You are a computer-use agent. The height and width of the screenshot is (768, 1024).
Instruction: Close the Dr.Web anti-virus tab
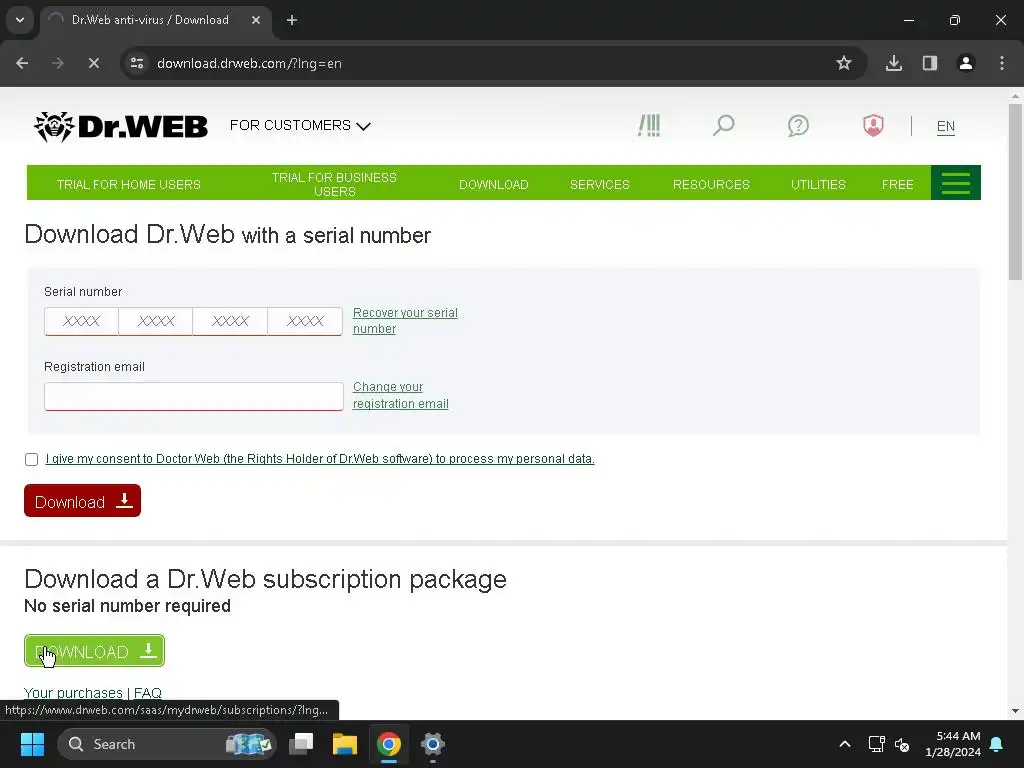(256, 20)
